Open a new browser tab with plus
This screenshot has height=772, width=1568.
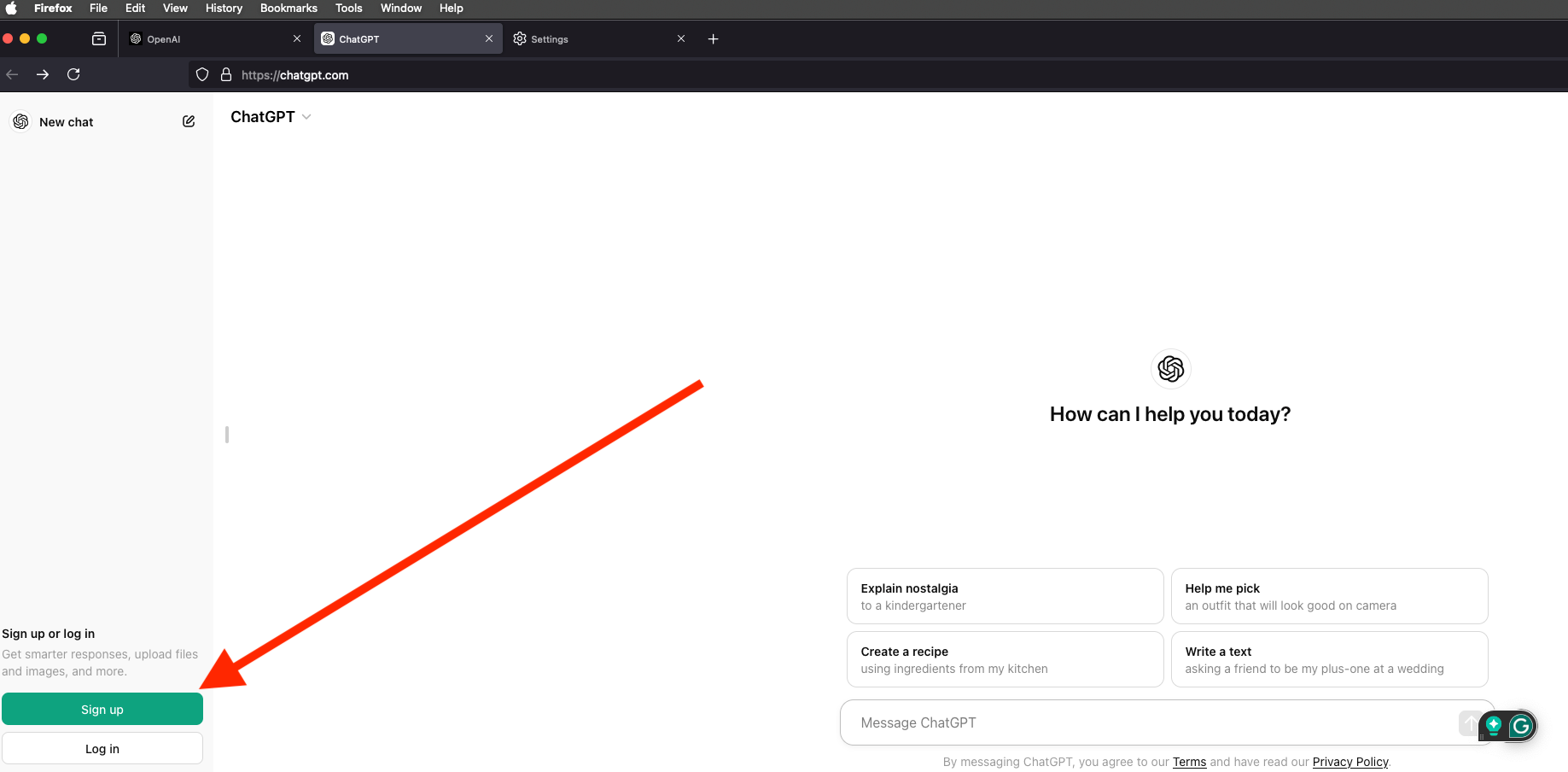714,38
